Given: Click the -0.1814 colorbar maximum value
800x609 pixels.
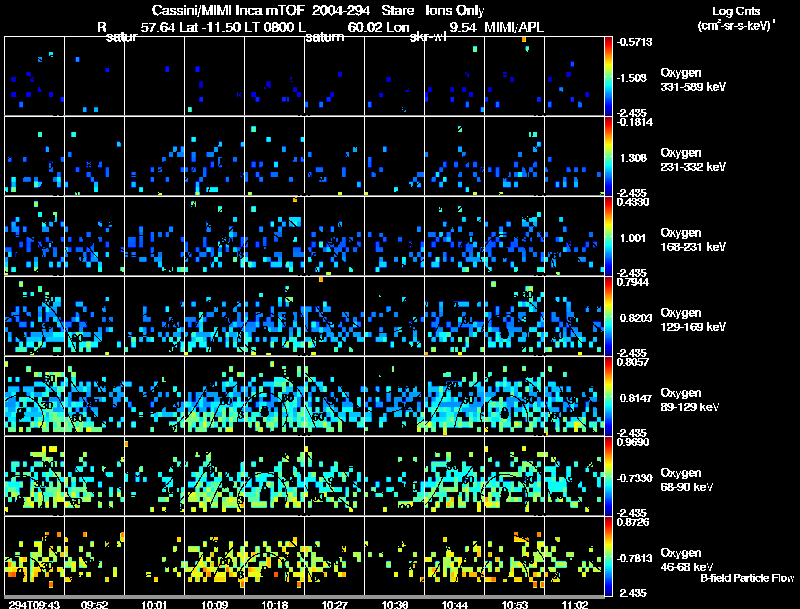Looking at the screenshot, I should point(634,122).
